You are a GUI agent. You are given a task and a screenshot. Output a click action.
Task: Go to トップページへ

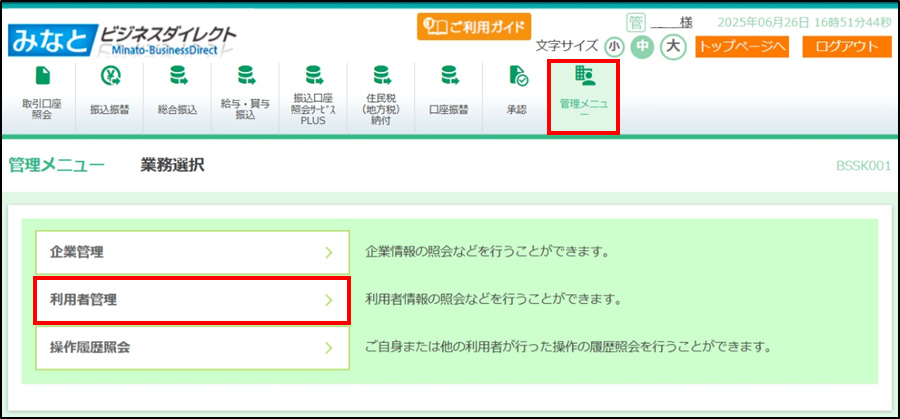[x=742, y=46]
